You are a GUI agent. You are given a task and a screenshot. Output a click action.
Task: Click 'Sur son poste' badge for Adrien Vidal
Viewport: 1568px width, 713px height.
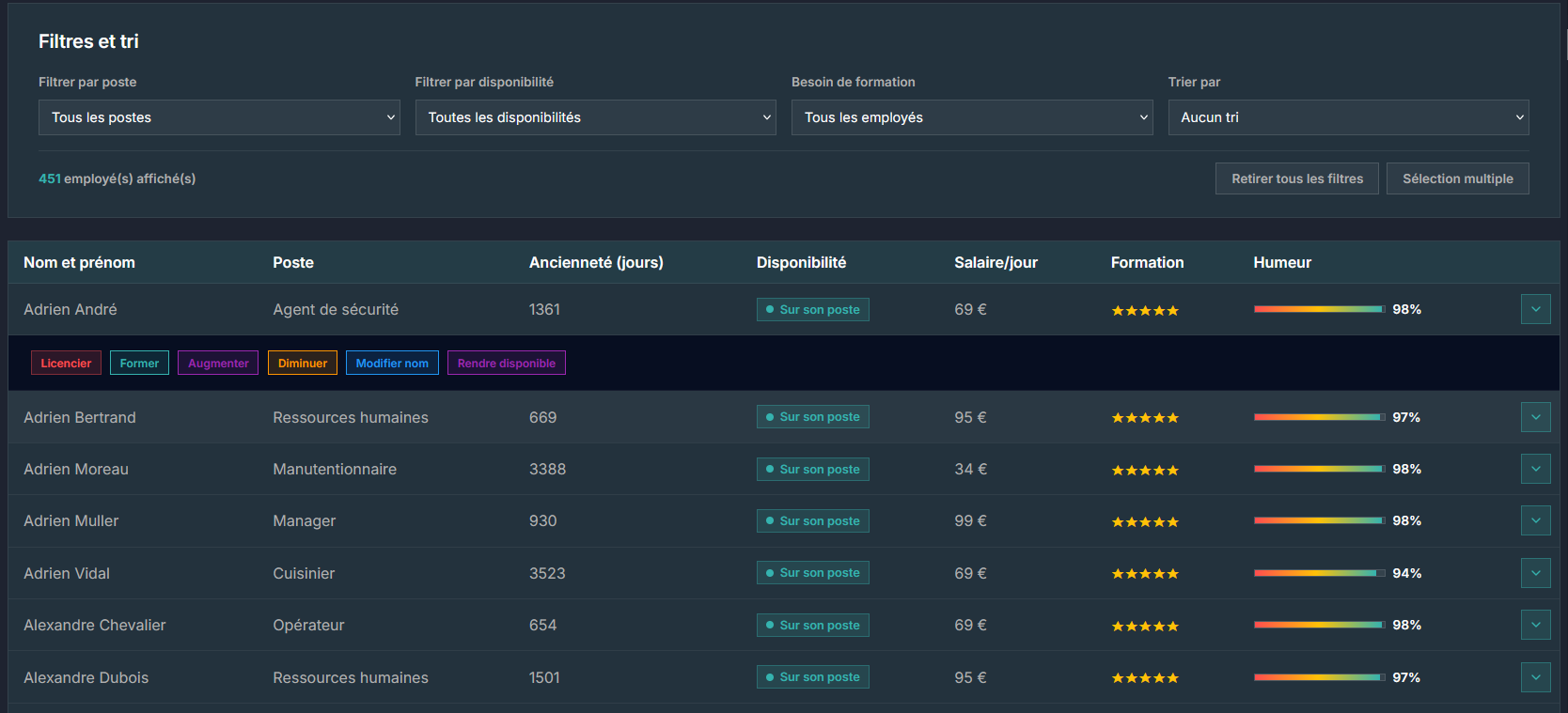point(813,573)
